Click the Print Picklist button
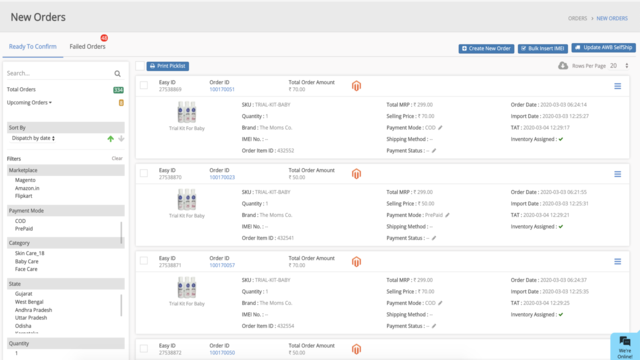Screen dimensions: 640x360 (168, 66)
